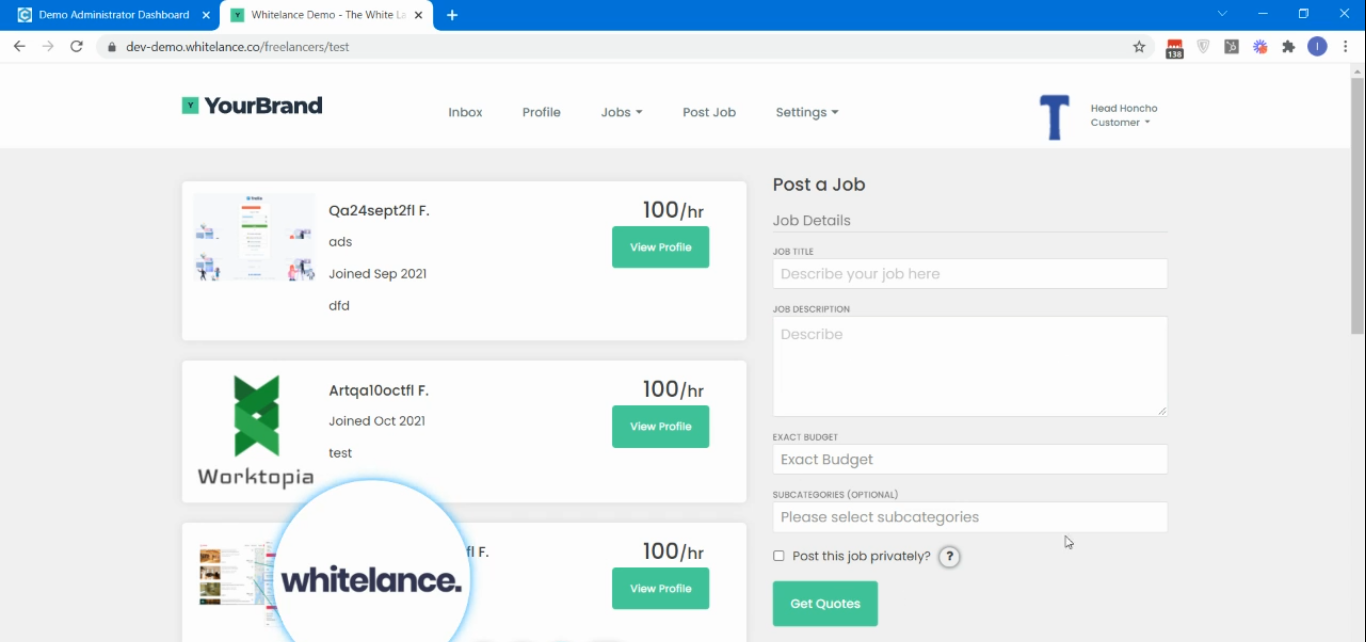Screen dimensions: 1366x642
Task: Click the 100/hr rate for Qa24sept2fl F.
Action: coord(673,210)
